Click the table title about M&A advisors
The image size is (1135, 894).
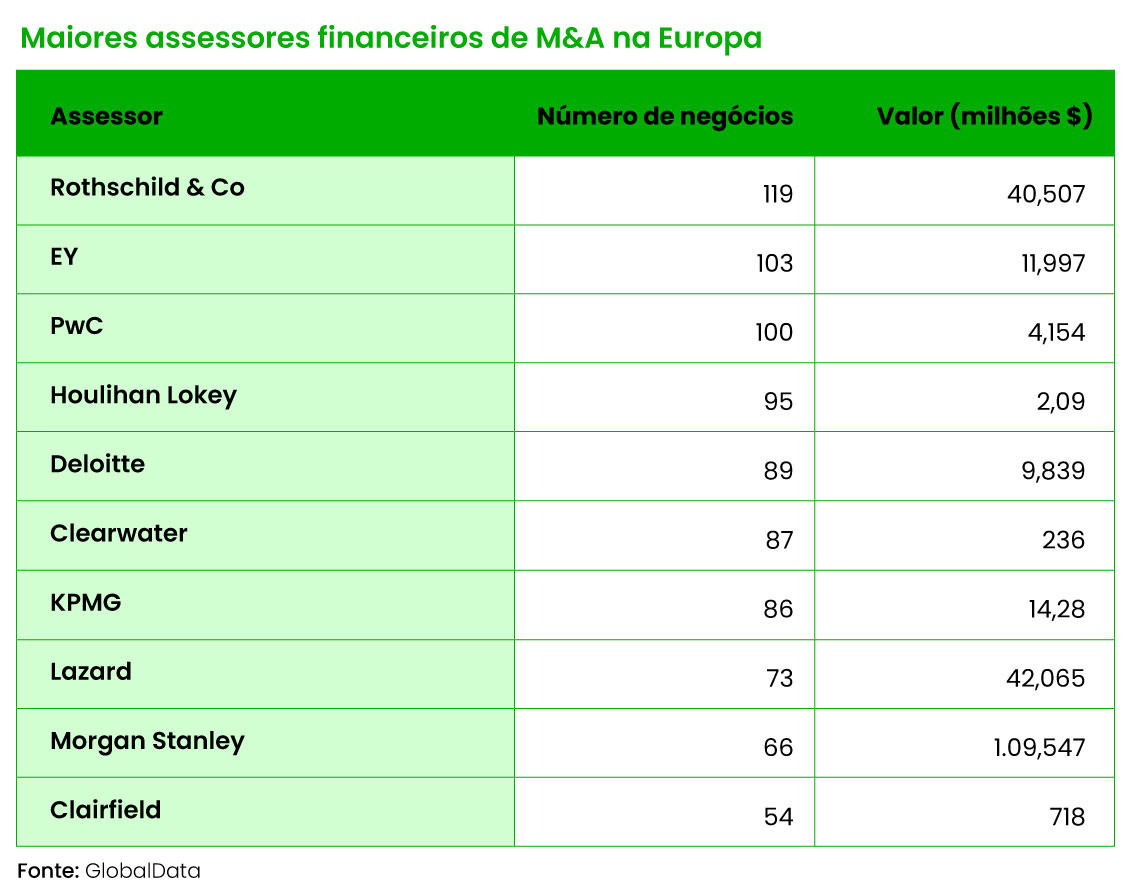click(391, 38)
